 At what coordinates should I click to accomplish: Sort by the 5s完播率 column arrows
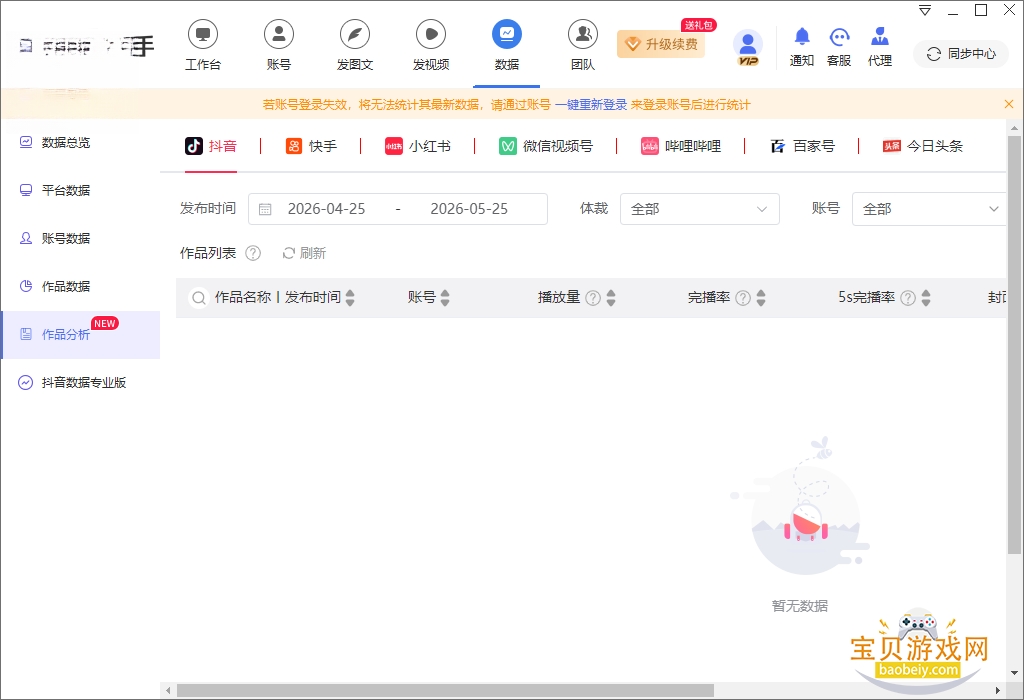[925, 298]
